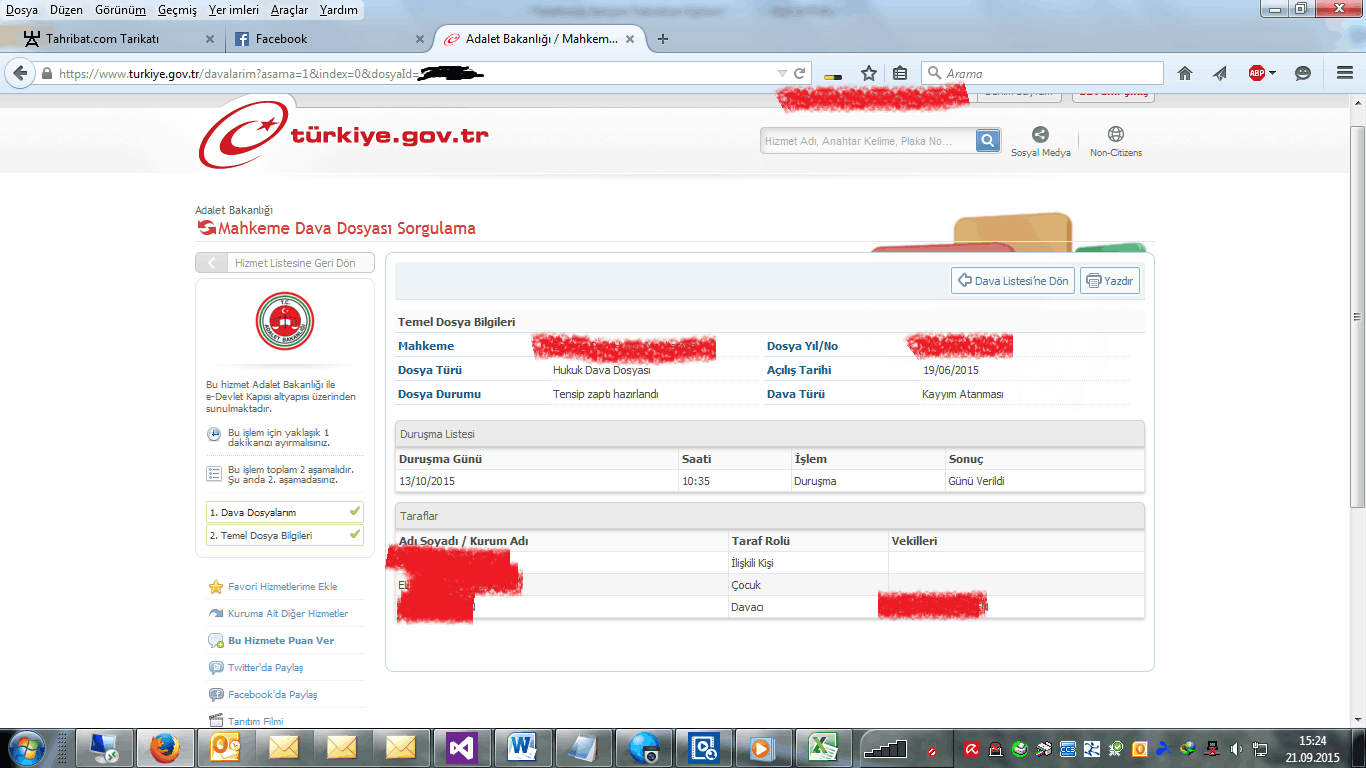Click the Tensip zaptı hazırlandı status text
Viewport: 1366px width, 768px height.
pos(606,394)
